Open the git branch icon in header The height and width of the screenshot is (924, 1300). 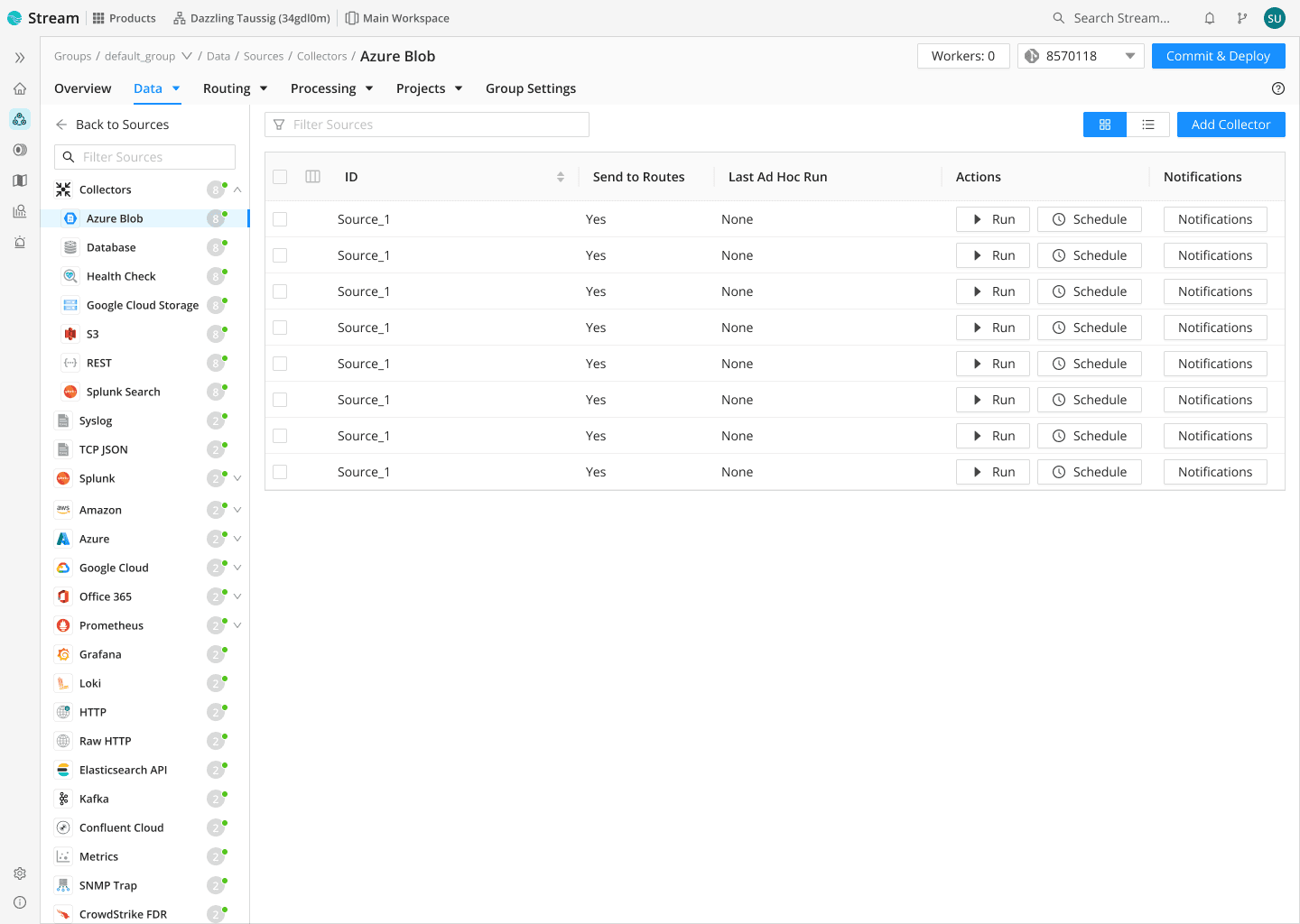tap(1242, 18)
